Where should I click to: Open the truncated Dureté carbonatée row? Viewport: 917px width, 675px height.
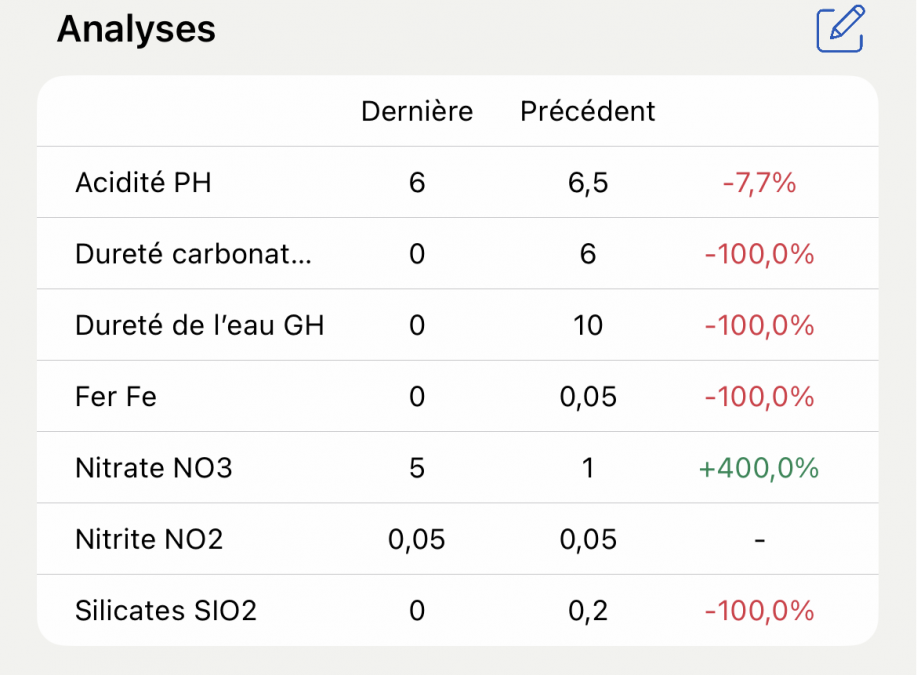click(193, 254)
